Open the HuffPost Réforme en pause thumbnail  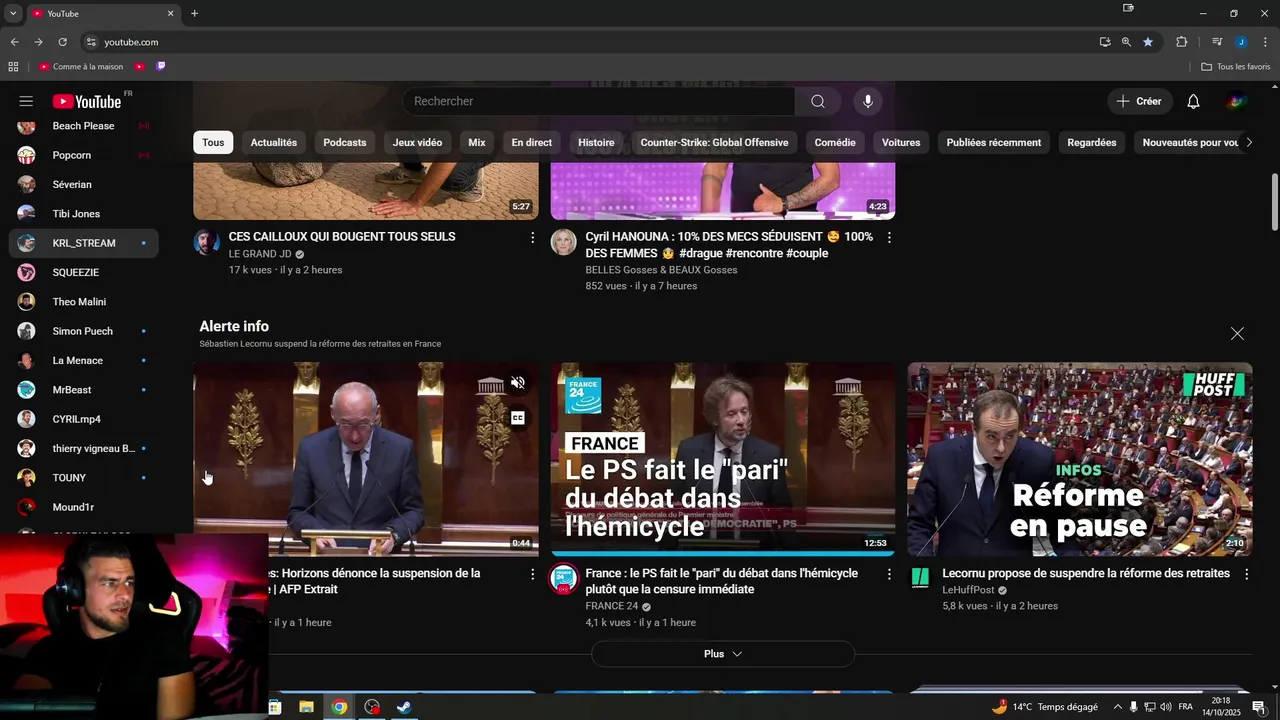click(x=1079, y=459)
